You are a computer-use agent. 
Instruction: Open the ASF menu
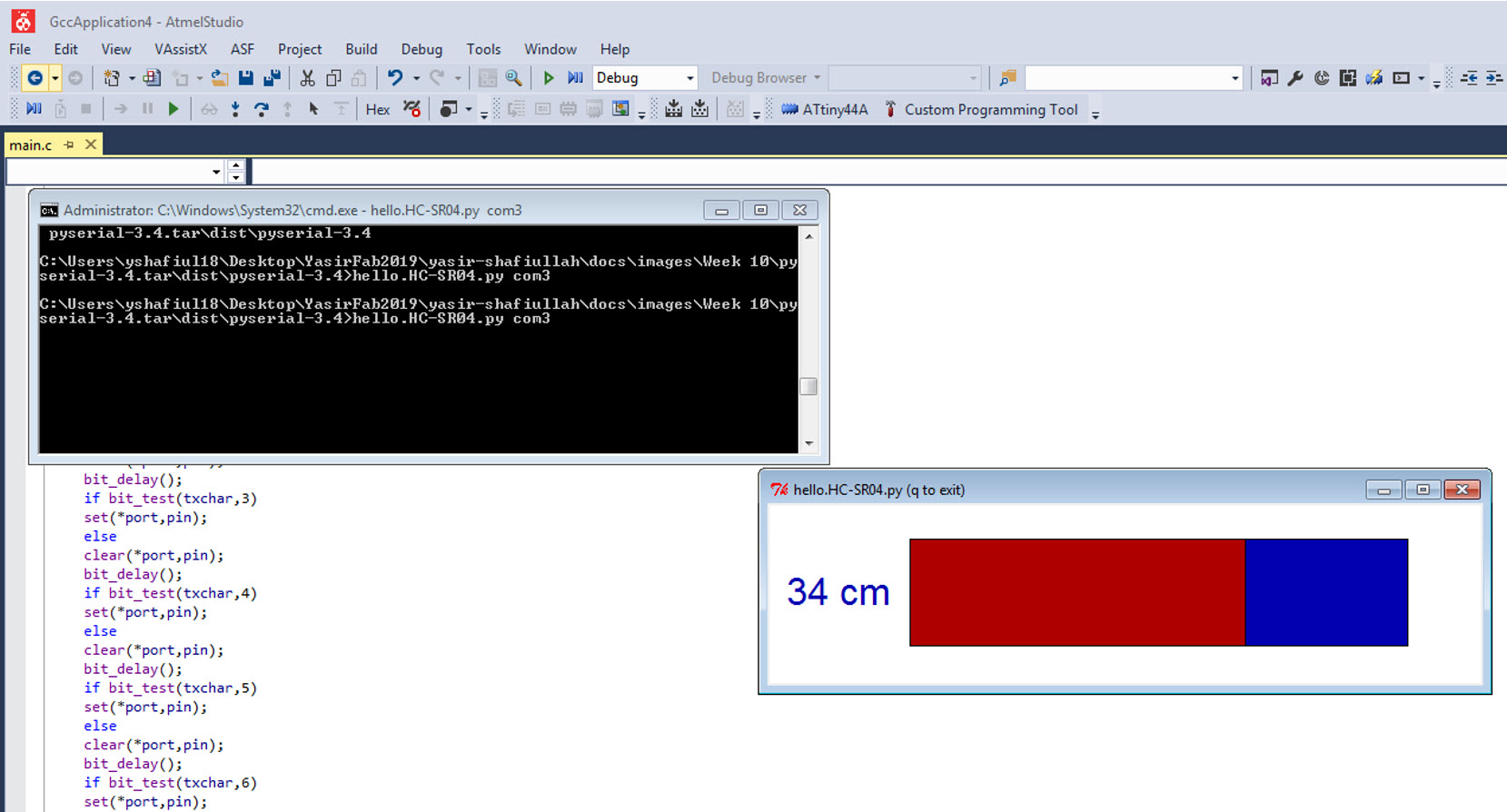pyautogui.click(x=243, y=49)
